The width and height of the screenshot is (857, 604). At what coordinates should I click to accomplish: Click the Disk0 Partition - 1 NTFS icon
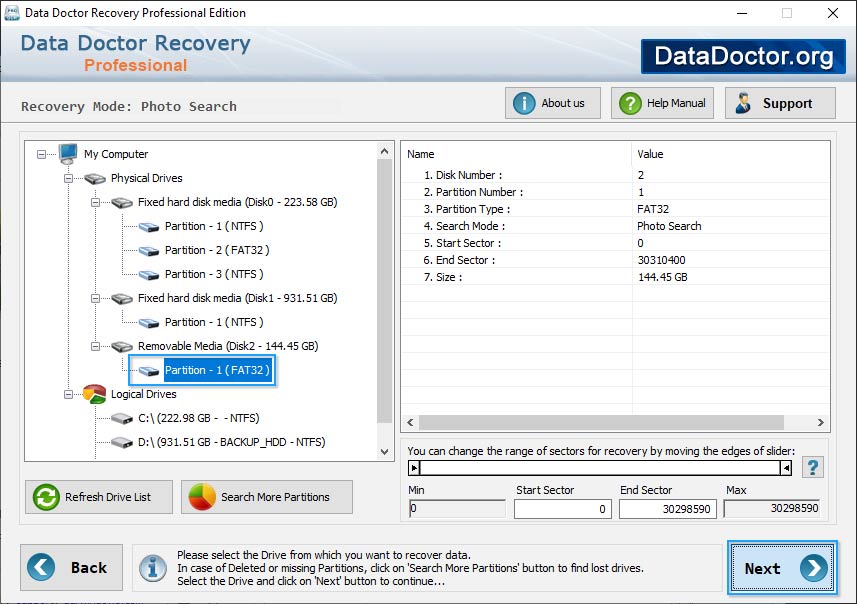pyautogui.click(x=149, y=227)
